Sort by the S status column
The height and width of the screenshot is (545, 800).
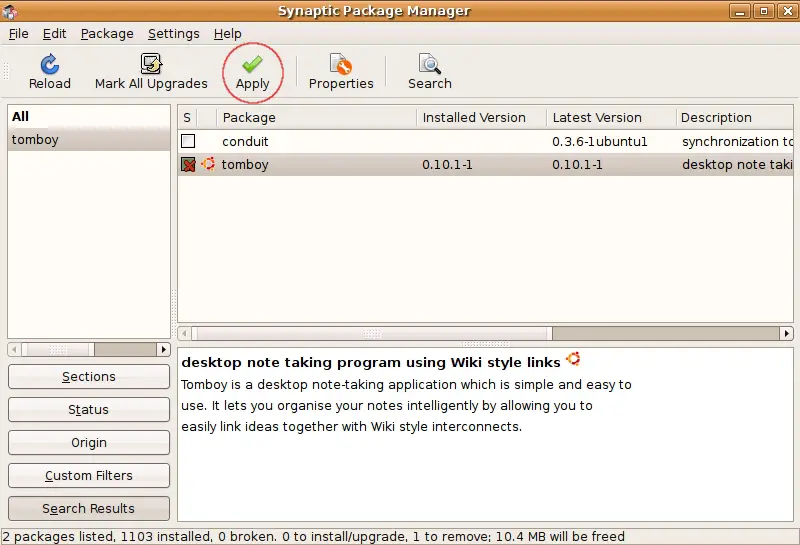187,117
